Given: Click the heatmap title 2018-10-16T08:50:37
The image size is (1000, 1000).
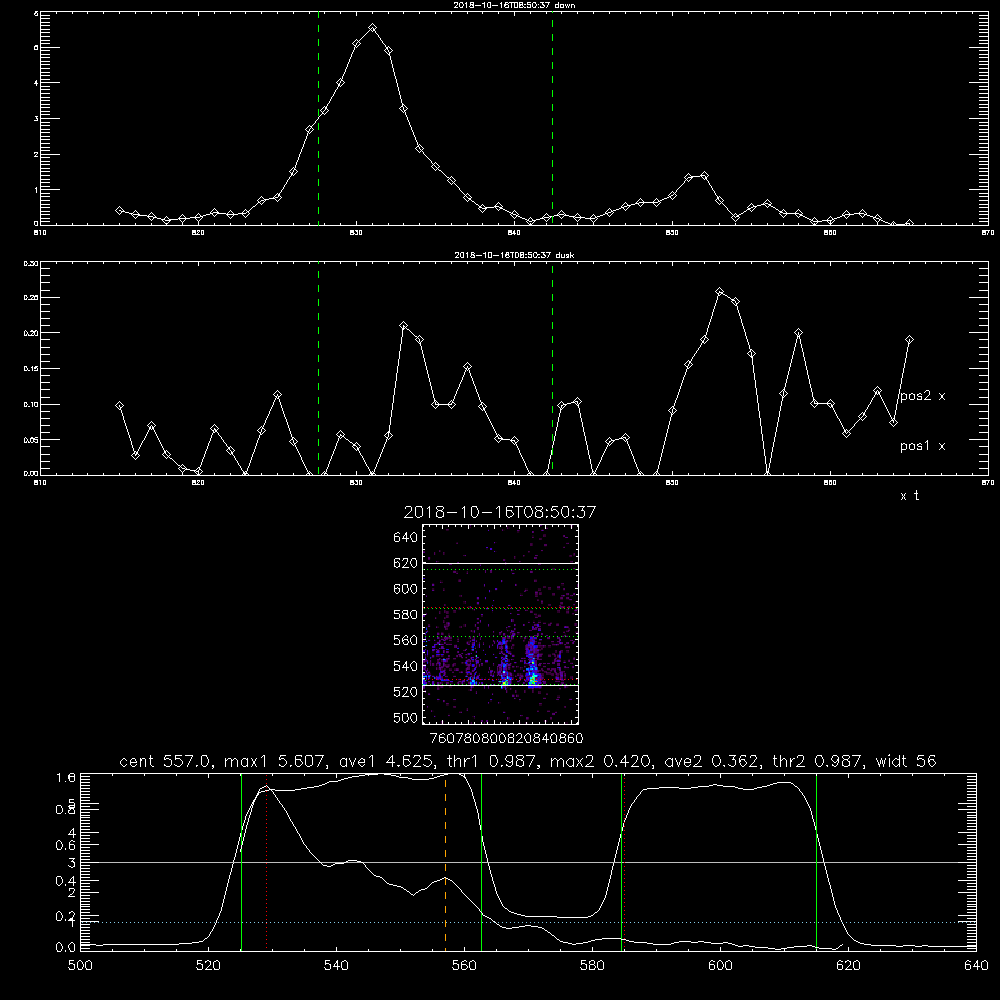Looking at the screenshot, I should pos(500,512).
